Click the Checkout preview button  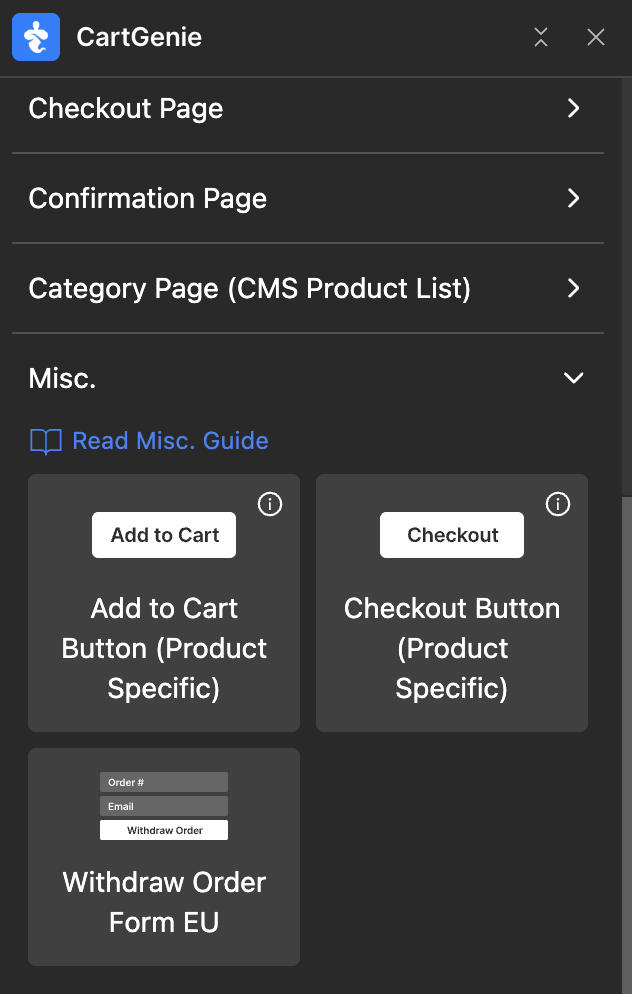[452, 535]
